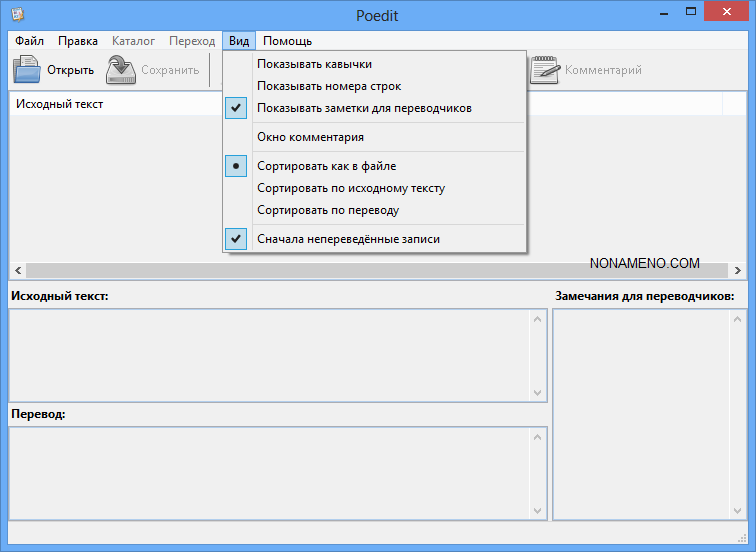The width and height of the screenshot is (756, 552).
Task: Open Окно комментария from the menu
Action: click(x=310, y=137)
